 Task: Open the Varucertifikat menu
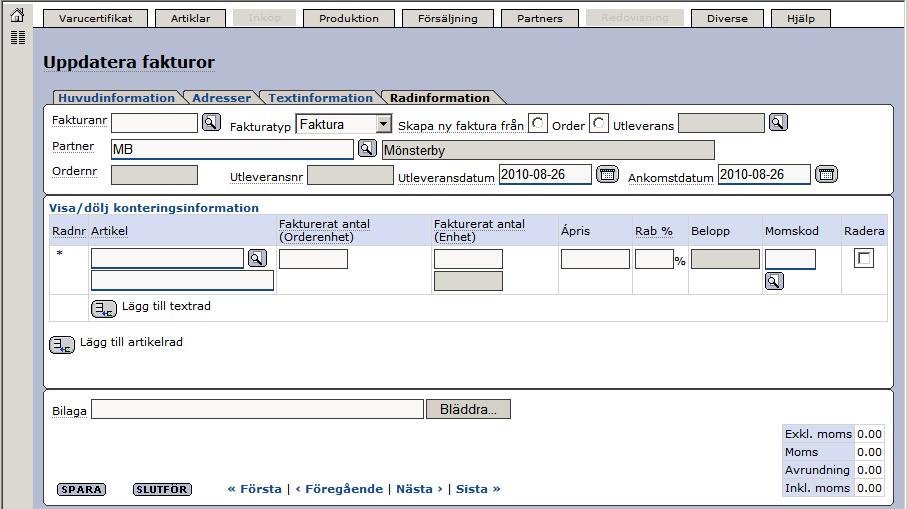96,18
